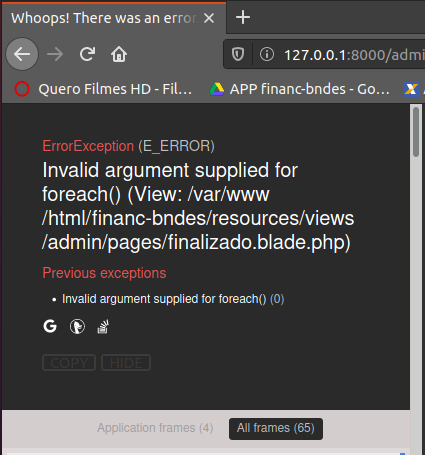Search the error on Google icon

pos(50,326)
